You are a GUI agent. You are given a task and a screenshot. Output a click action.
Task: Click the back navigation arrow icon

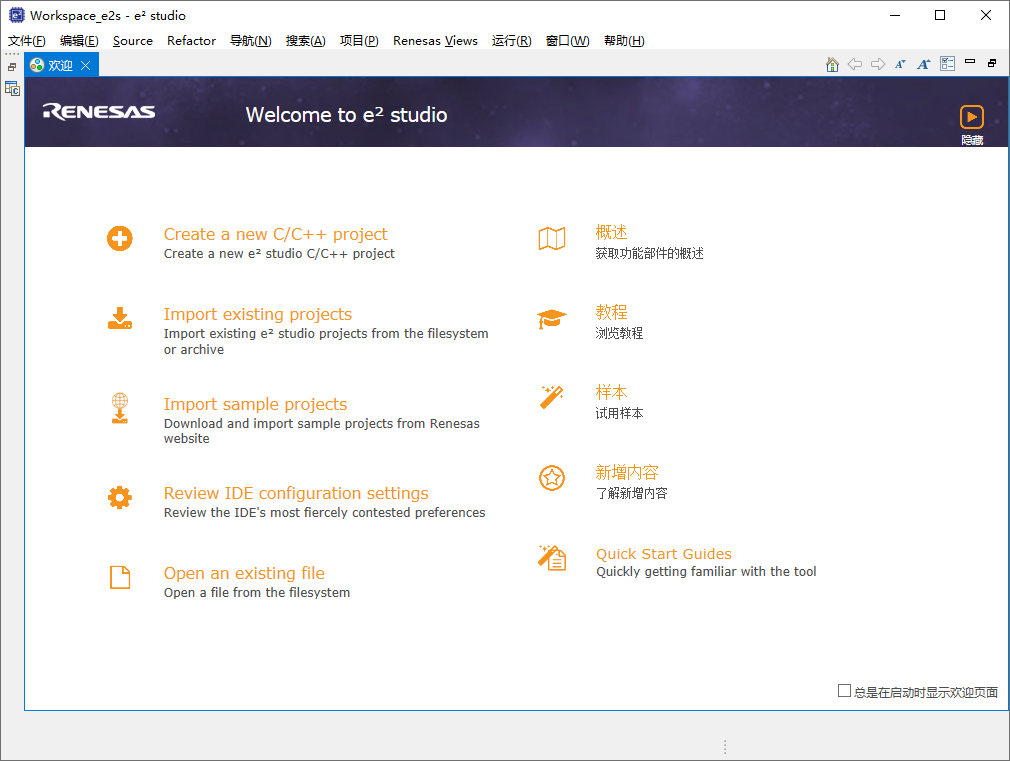pos(855,64)
